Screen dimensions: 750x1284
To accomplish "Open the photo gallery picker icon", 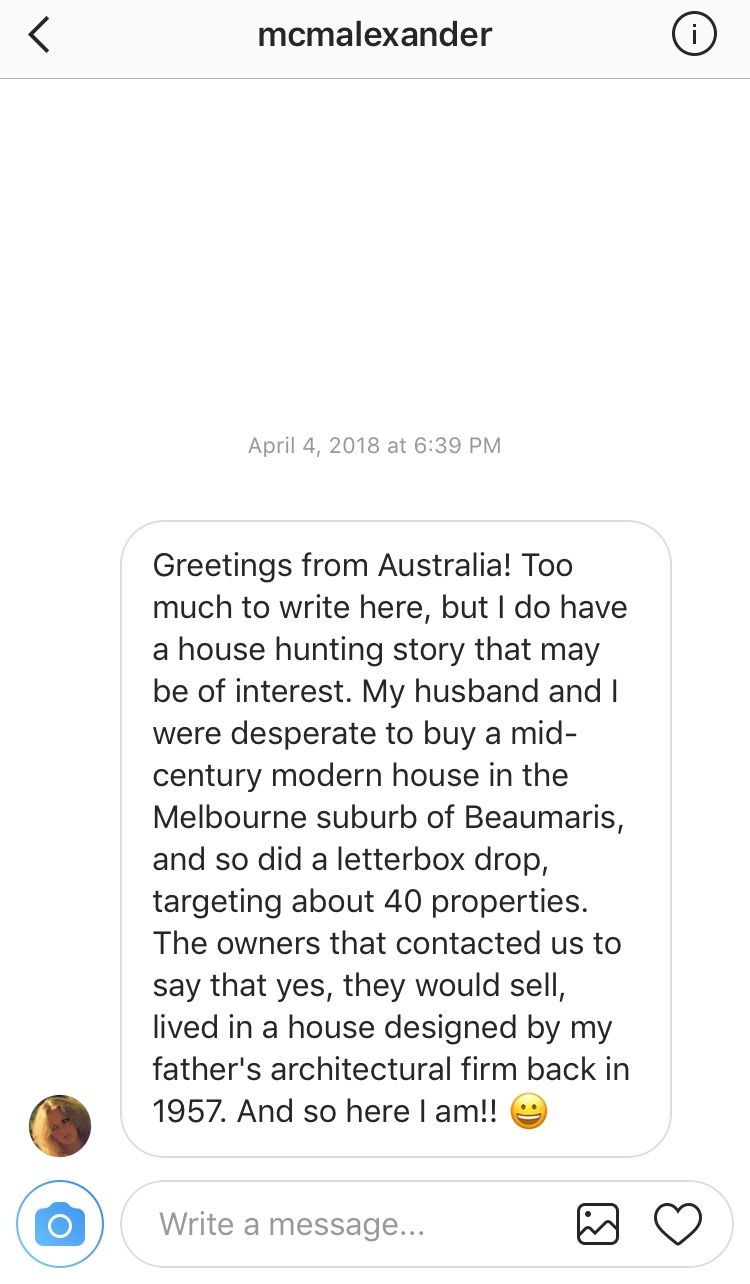I will [598, 1224].
